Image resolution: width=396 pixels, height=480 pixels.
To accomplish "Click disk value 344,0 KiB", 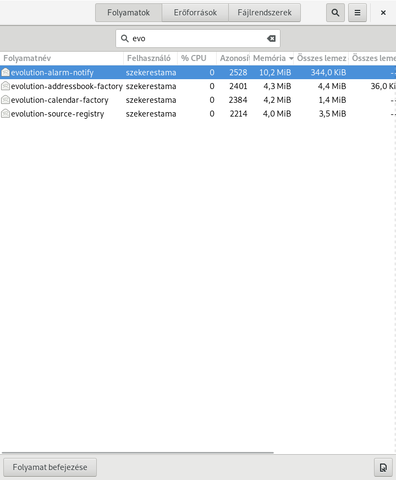I will point(328,72).
